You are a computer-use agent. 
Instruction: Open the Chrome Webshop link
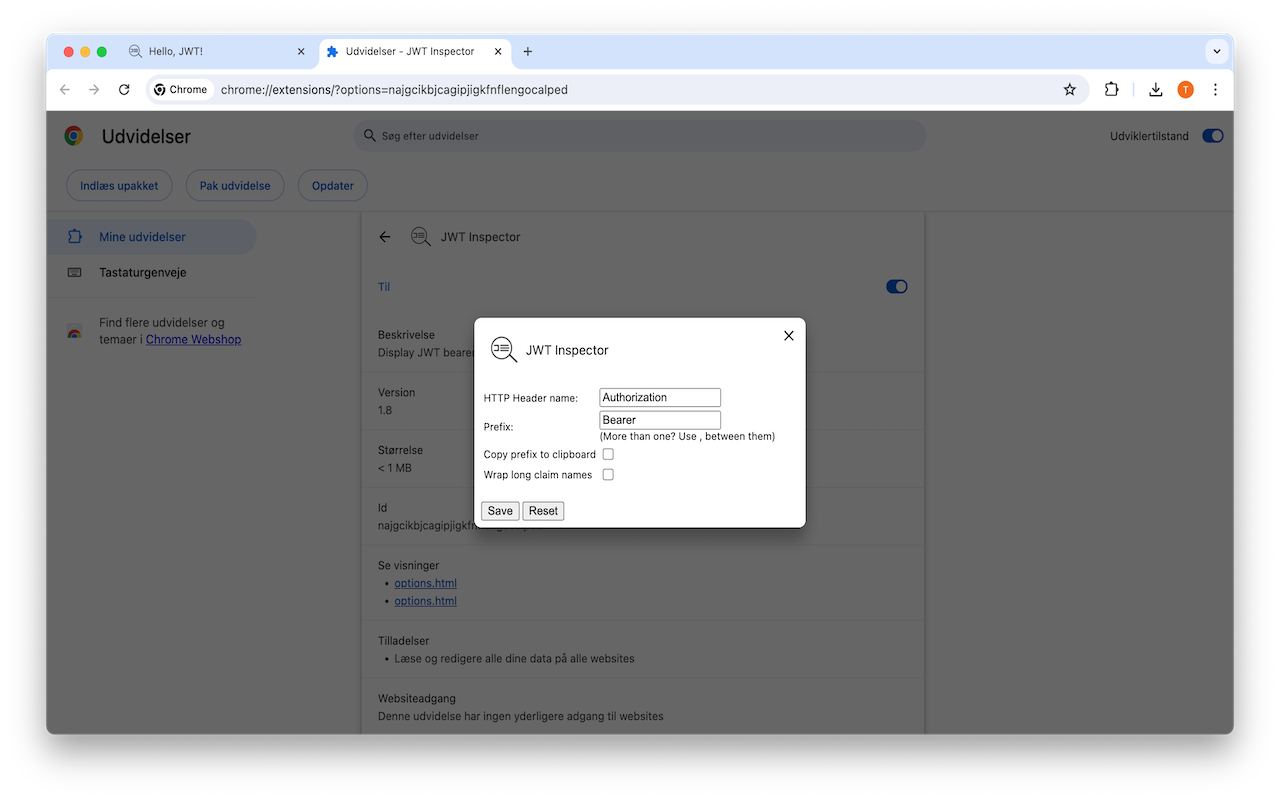[192, 339]
